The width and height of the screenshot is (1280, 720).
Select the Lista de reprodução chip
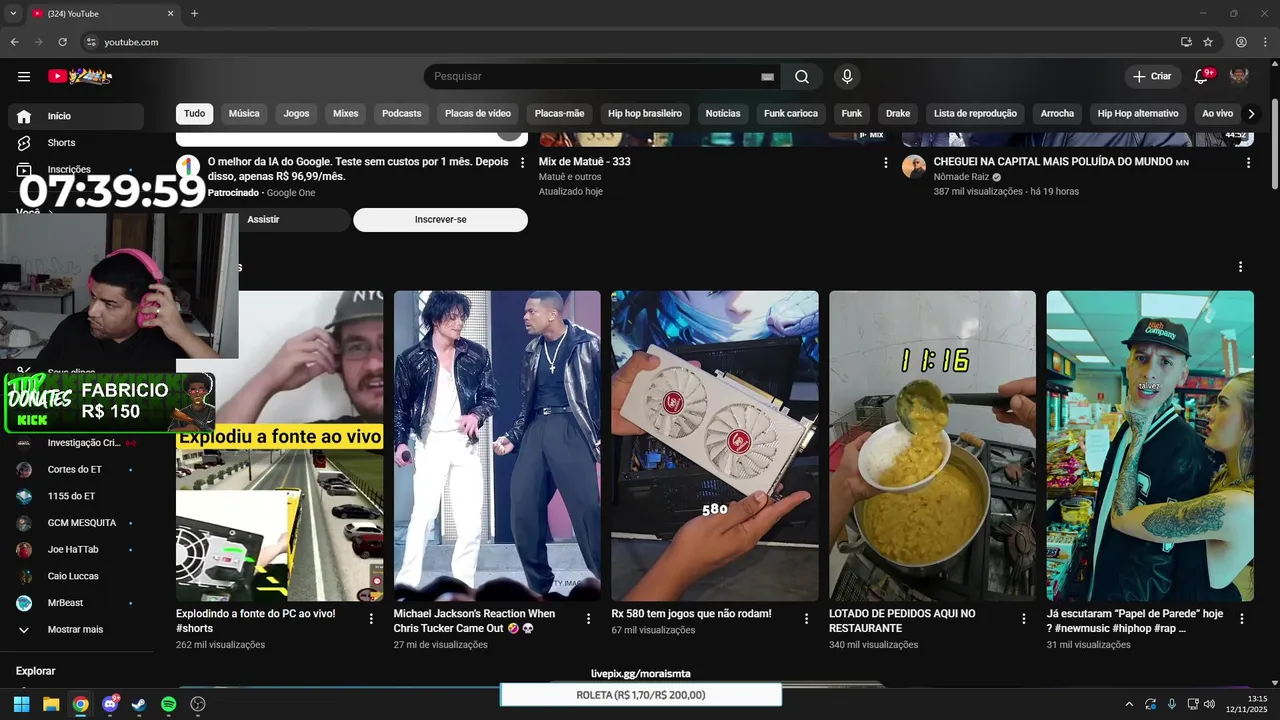click(x=975, y=114)
